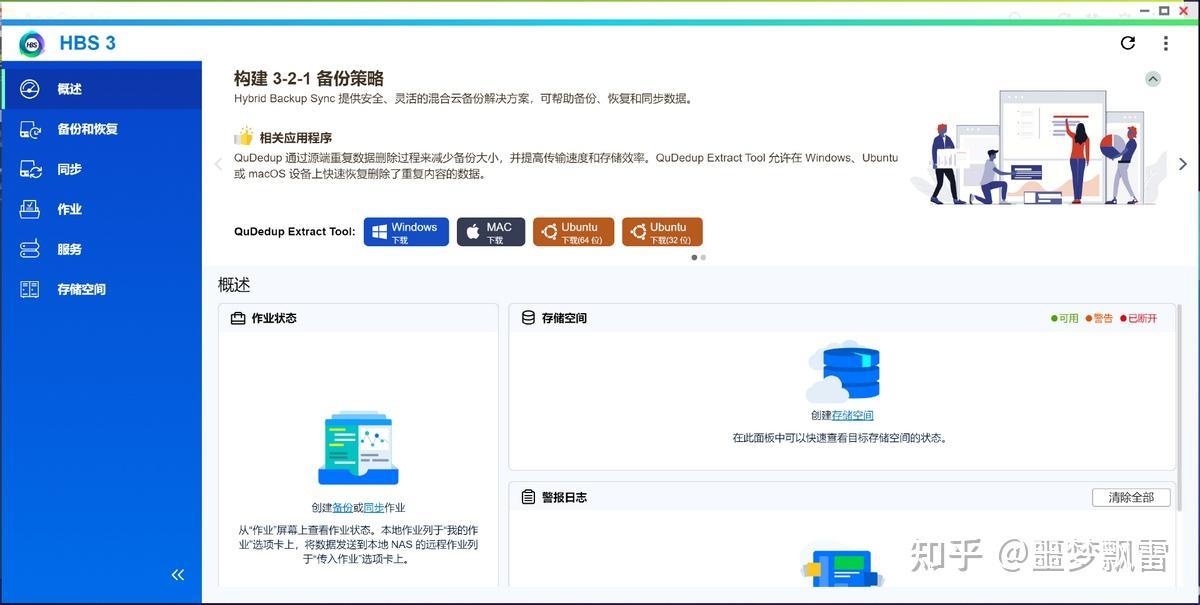Go to previous banner slide
Screen dimensions: 1200x605
(218, 163)
